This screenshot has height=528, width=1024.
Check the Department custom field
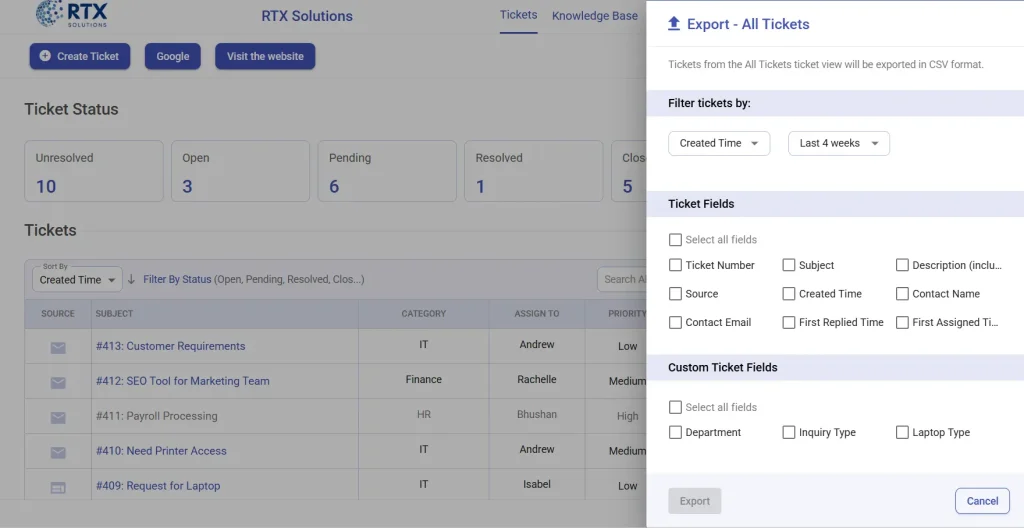point(675,432)
